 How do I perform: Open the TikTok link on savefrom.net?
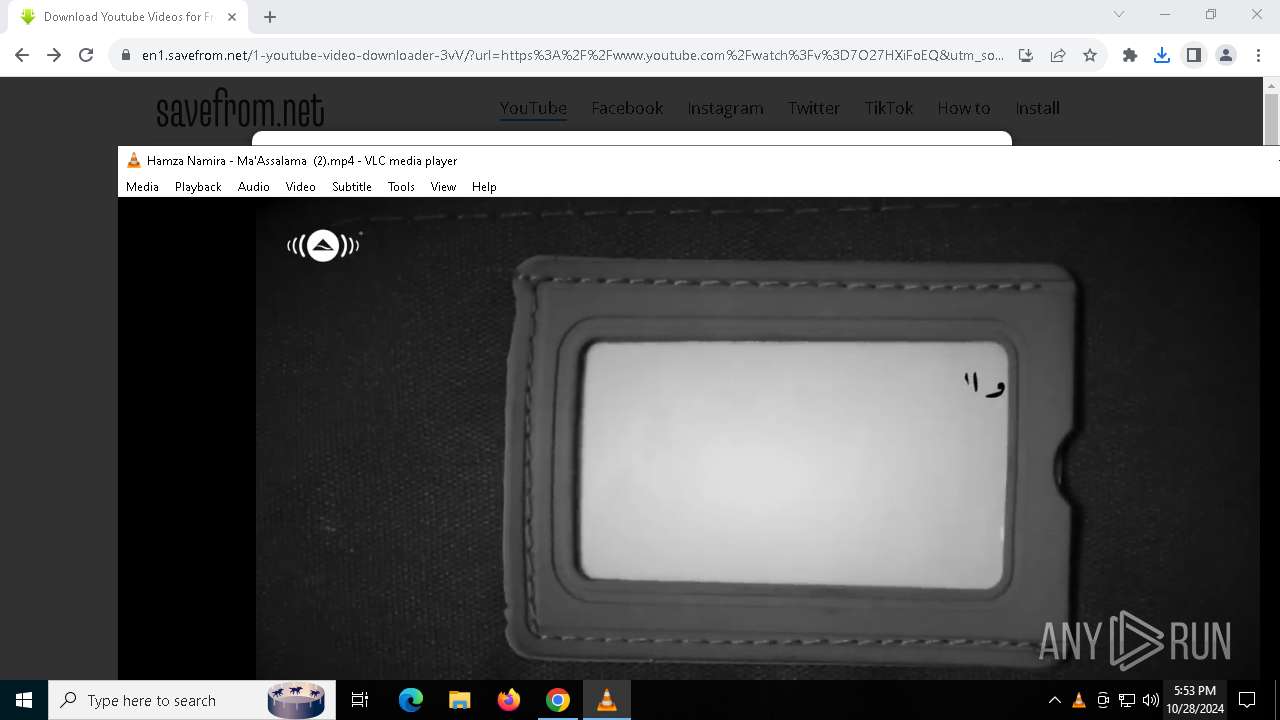coord(889,108)
